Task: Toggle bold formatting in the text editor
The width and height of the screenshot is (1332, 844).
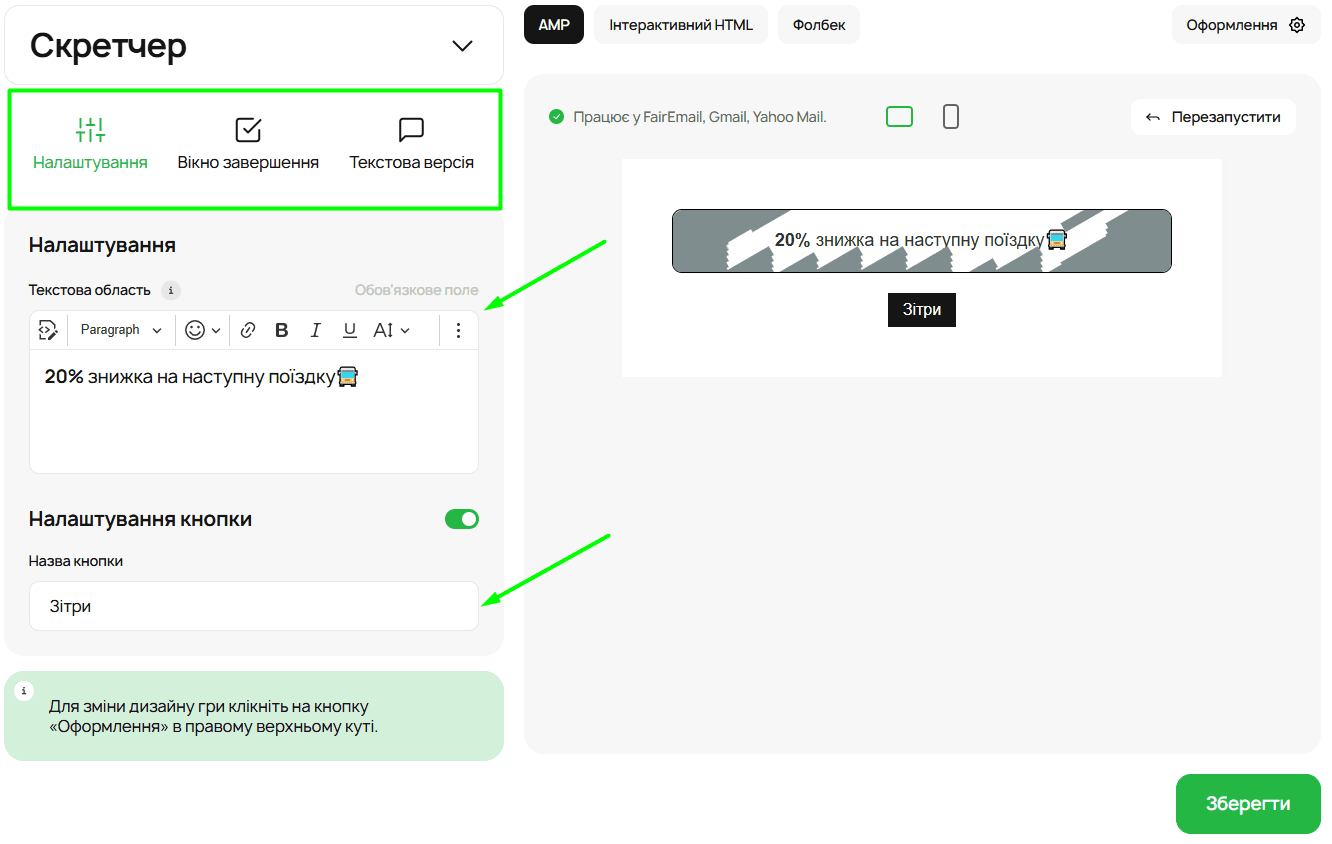Action: [282, 330]
